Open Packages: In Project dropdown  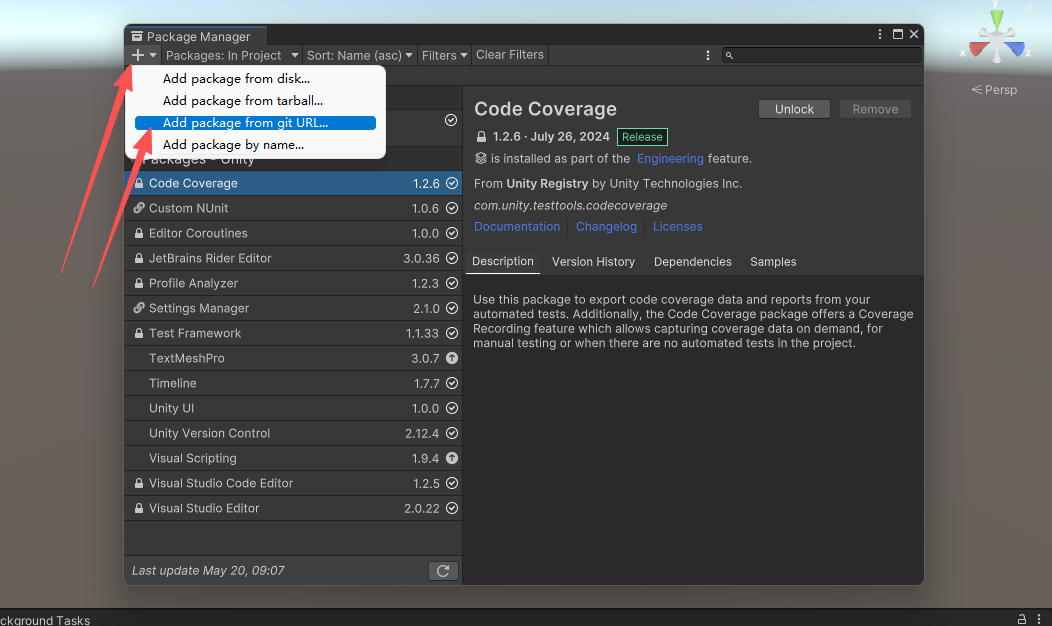point(231,55)
